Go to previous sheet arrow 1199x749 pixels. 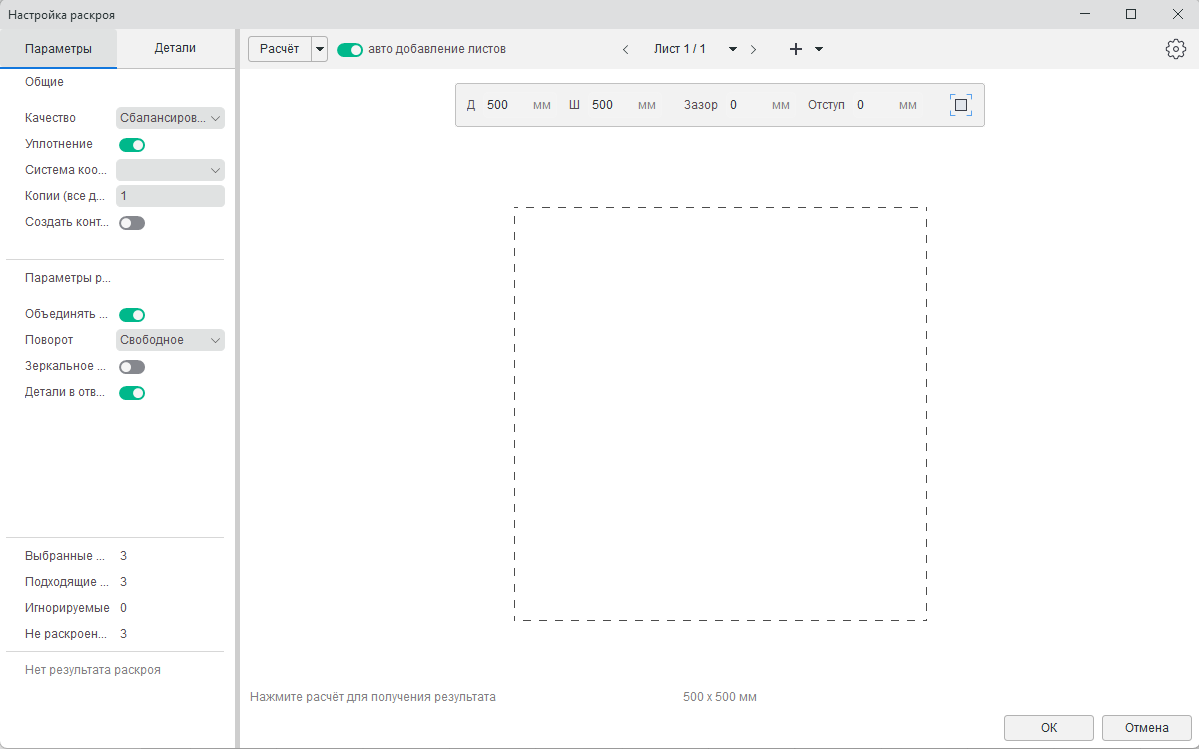pos(625,49)
